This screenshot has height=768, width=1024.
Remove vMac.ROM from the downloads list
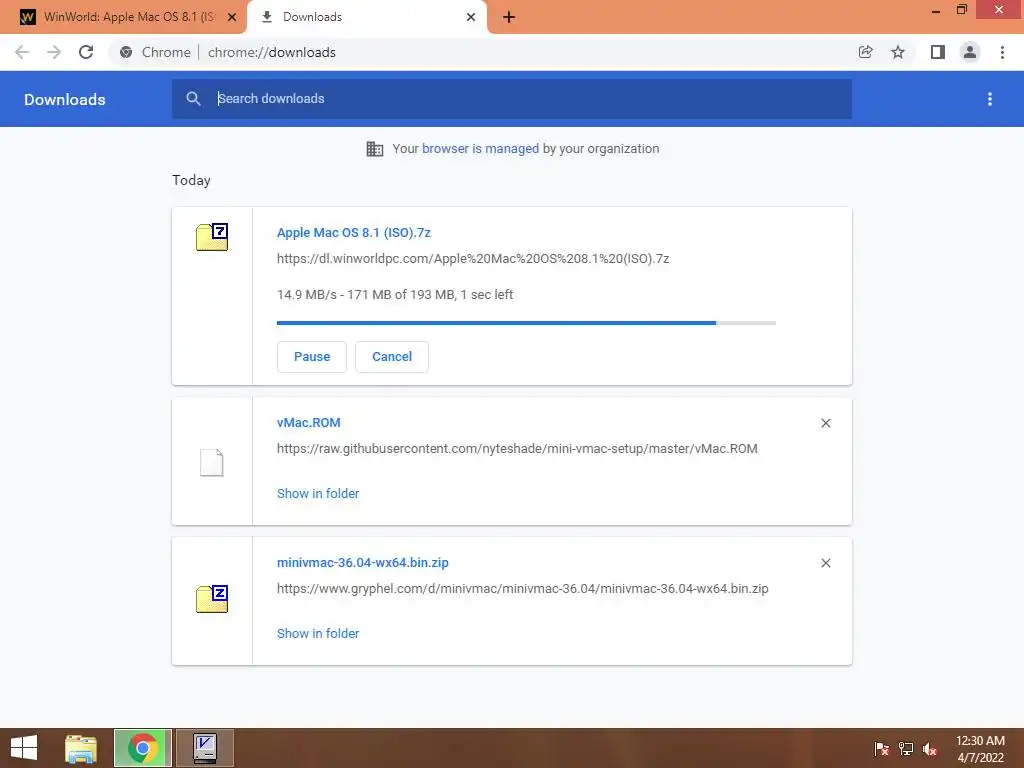(x=826, y=423)
